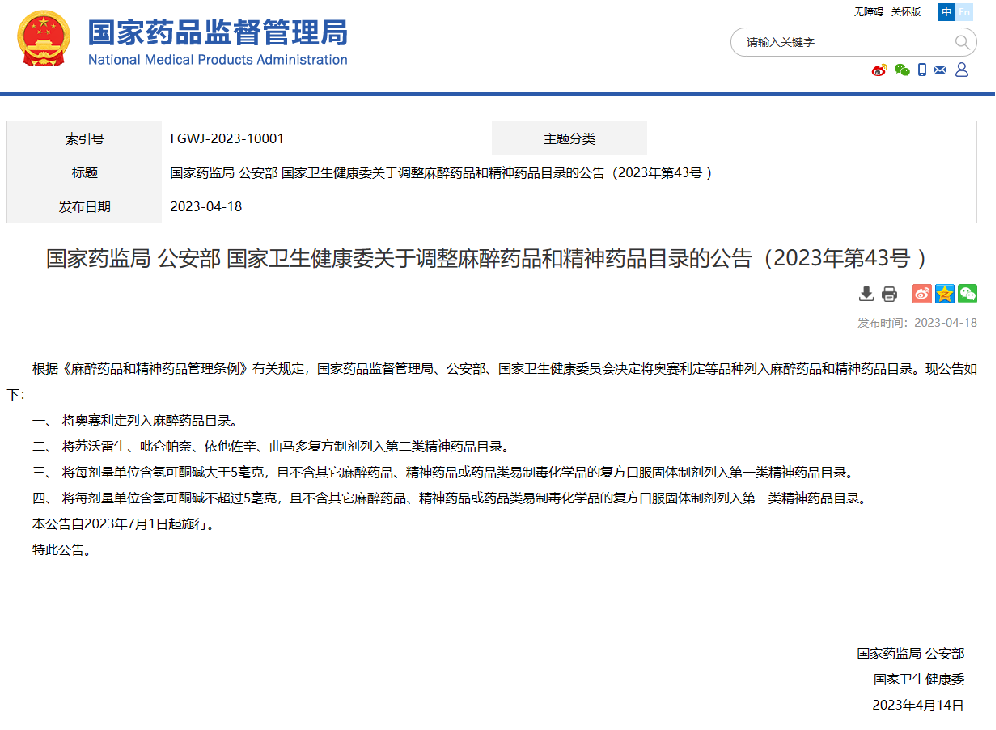The image size is (996, 730).
Task: Click the 发布日期 label cell
Action: pyautogui.click(x=84, y=206)
